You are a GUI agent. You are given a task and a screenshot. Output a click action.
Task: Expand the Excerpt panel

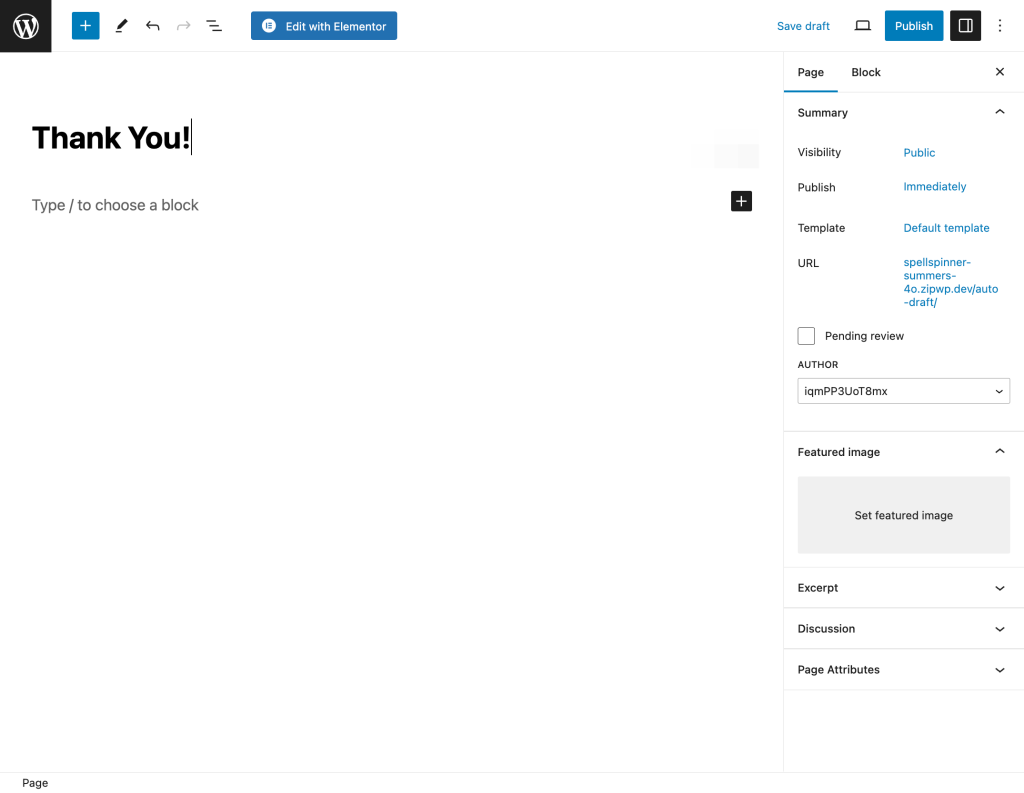click(903, 588)
